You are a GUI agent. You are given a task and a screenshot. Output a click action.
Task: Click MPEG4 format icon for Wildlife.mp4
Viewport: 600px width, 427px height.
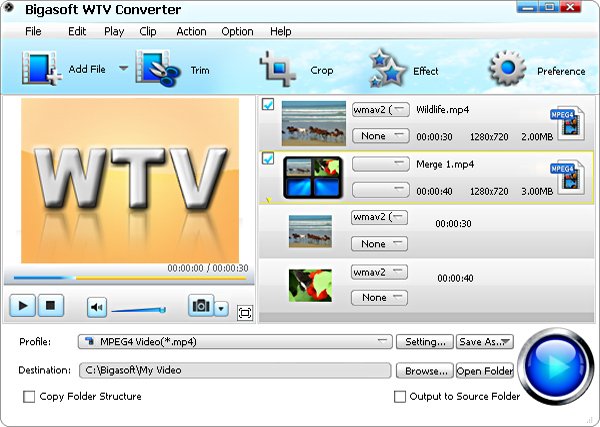568,123
